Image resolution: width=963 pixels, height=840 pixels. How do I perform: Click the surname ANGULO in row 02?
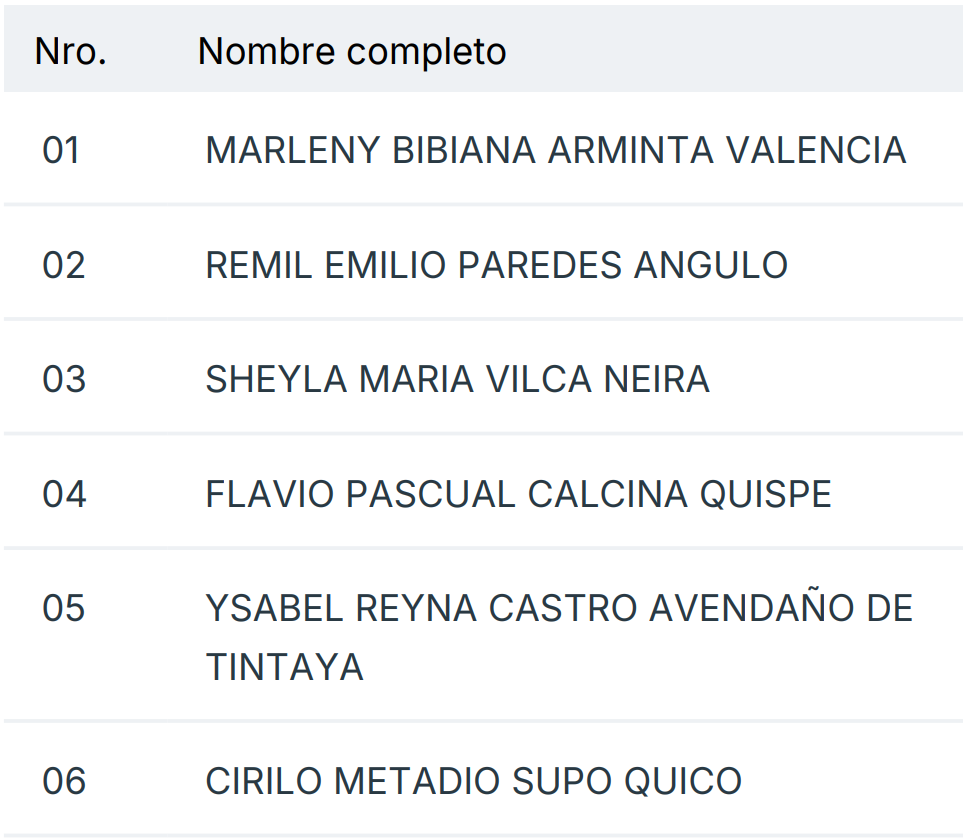tap(711, 265)
